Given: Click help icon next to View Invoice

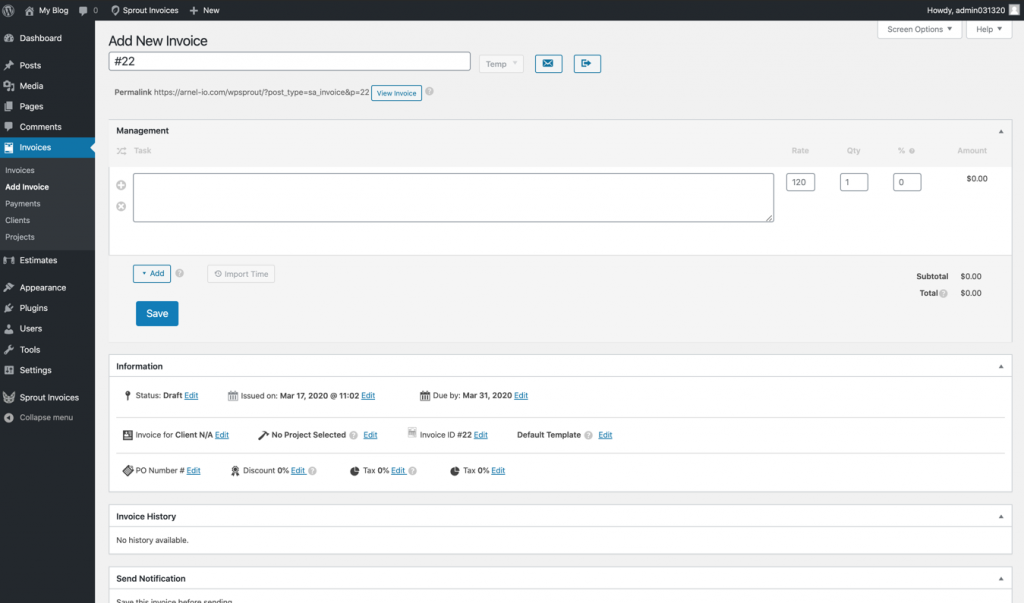Looking at the screenshot, I should (x=430, y=92).
